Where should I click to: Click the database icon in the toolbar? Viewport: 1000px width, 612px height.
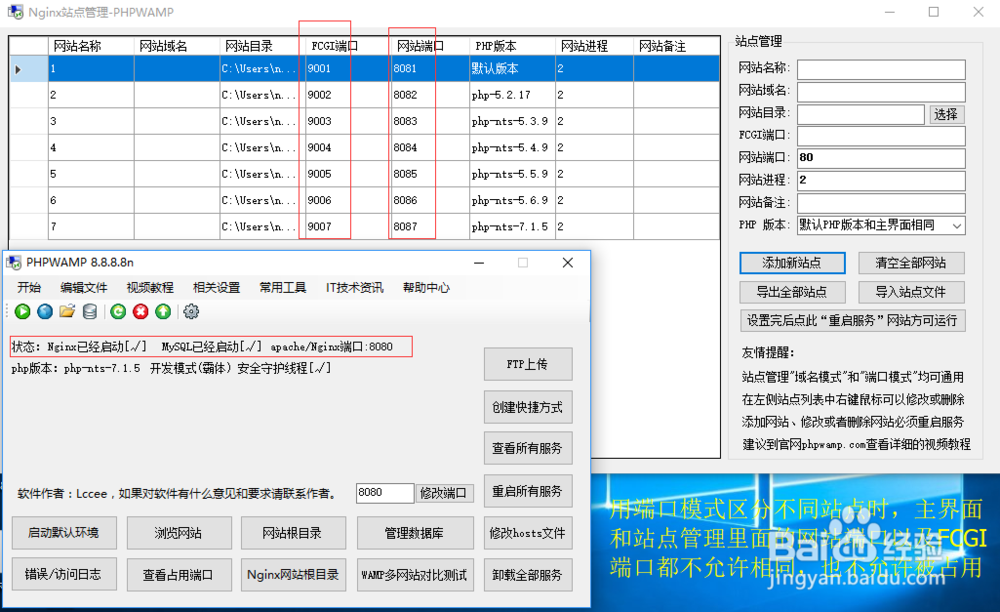pyautogui.click(x=89, y=311)
